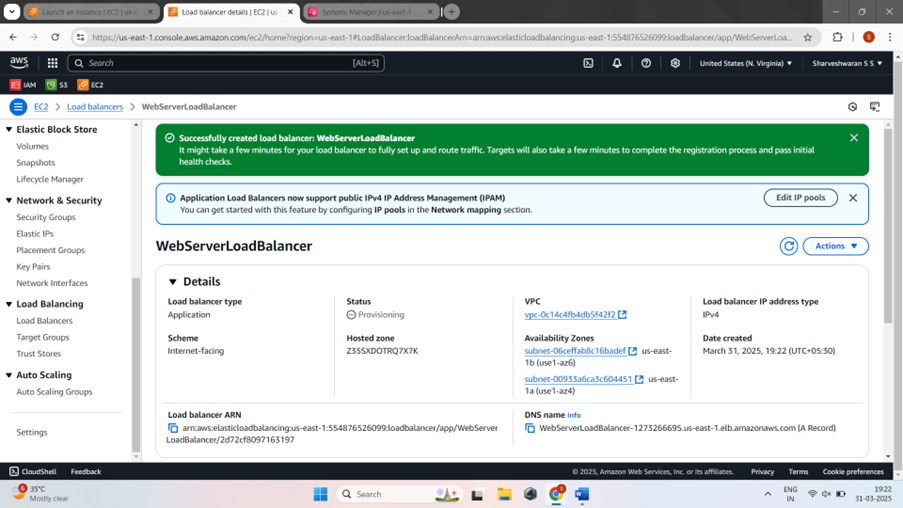Show hidden system tray icons

[768, 494]
